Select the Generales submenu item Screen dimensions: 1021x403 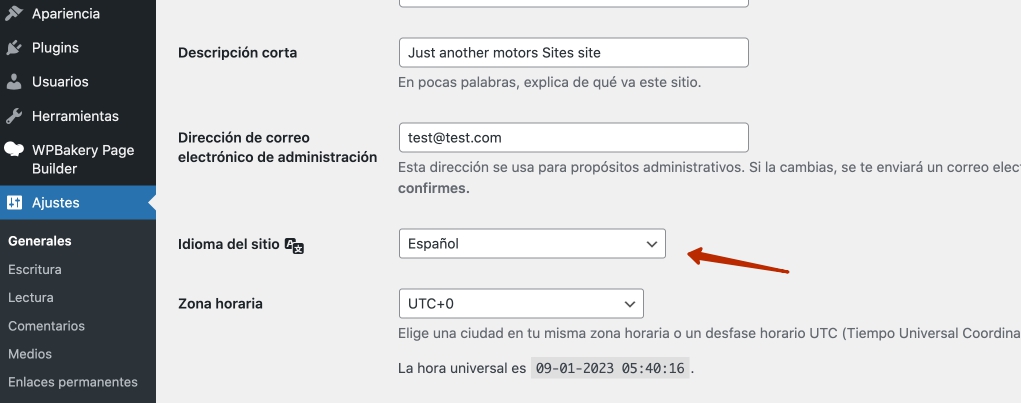(x=40, y=241)
